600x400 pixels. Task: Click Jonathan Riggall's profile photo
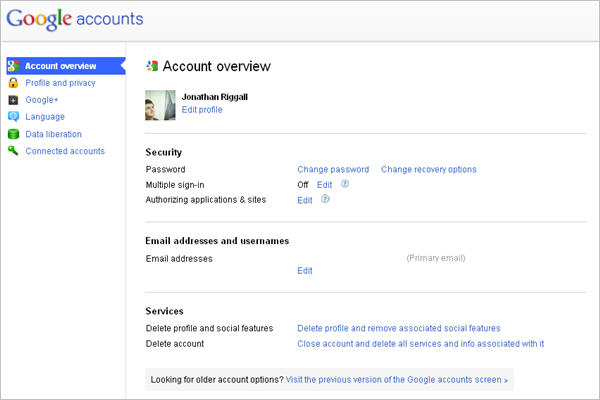(x=161, y=103)
